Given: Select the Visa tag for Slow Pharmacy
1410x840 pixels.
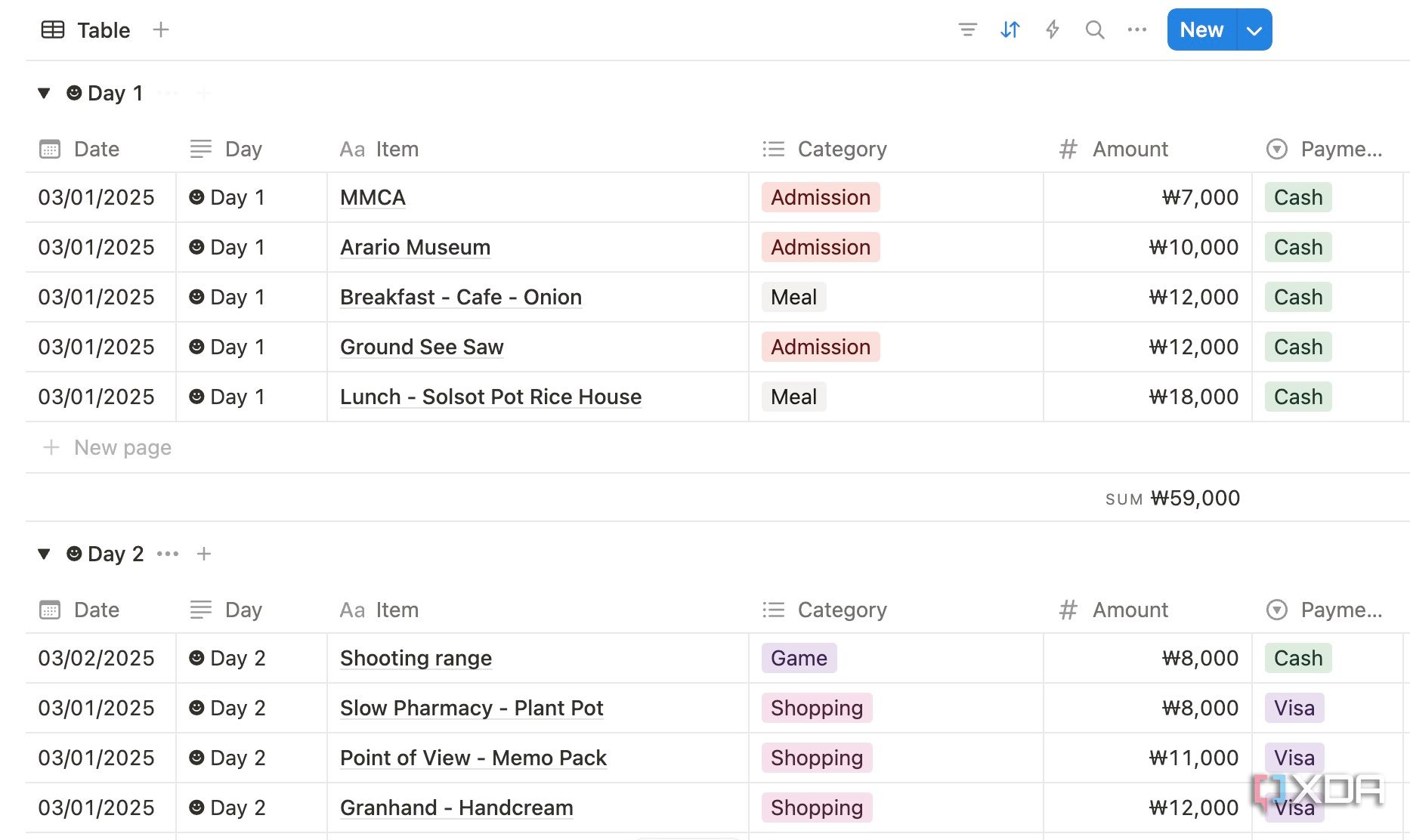Looking at the screenshot, I should point(1294,708).
